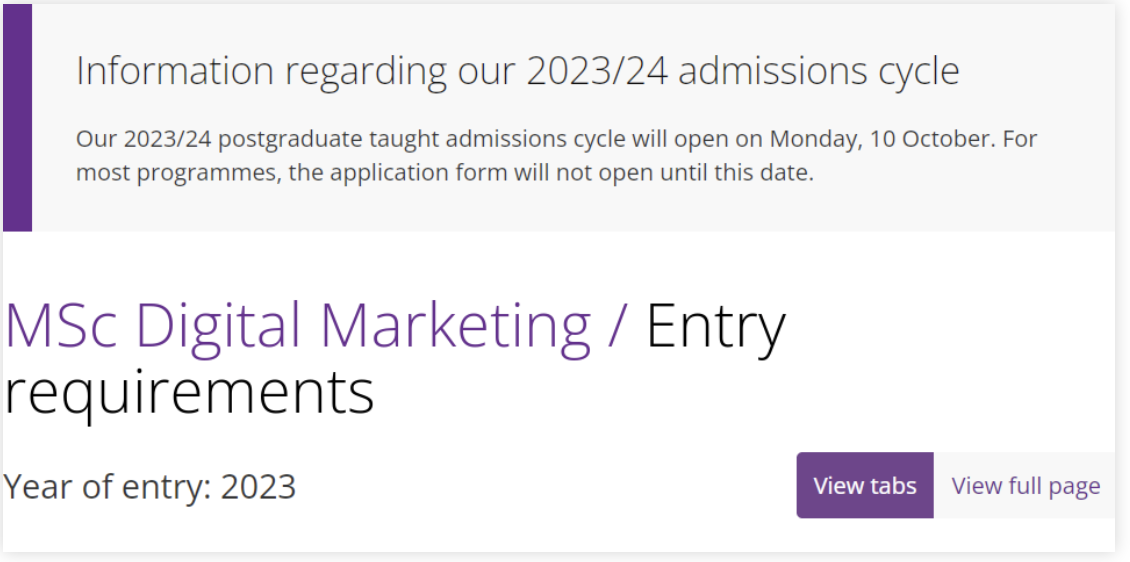
Task: Switch to the View tabs option
Action: point(864,486)
